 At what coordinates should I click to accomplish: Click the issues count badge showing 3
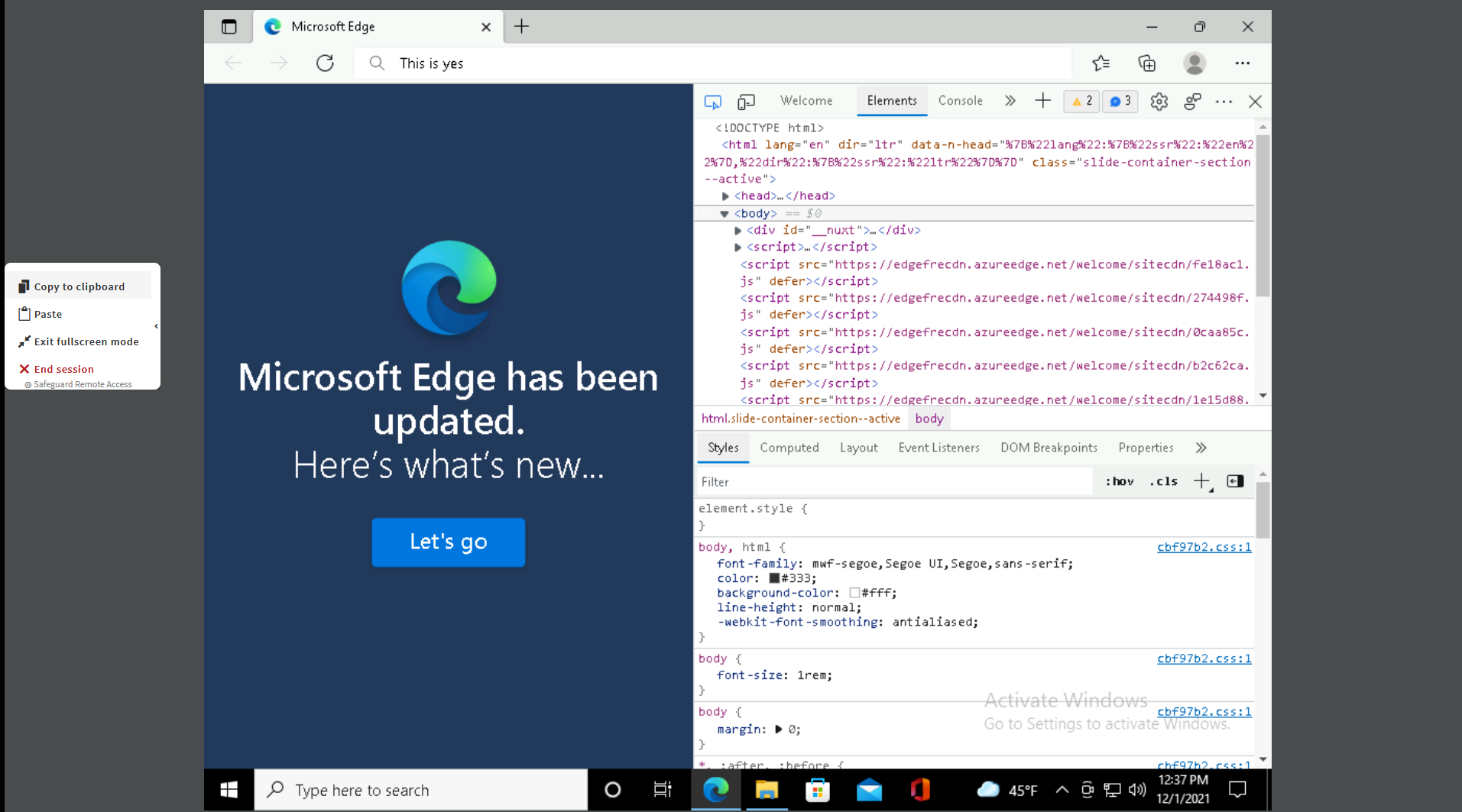[1120, 102]
